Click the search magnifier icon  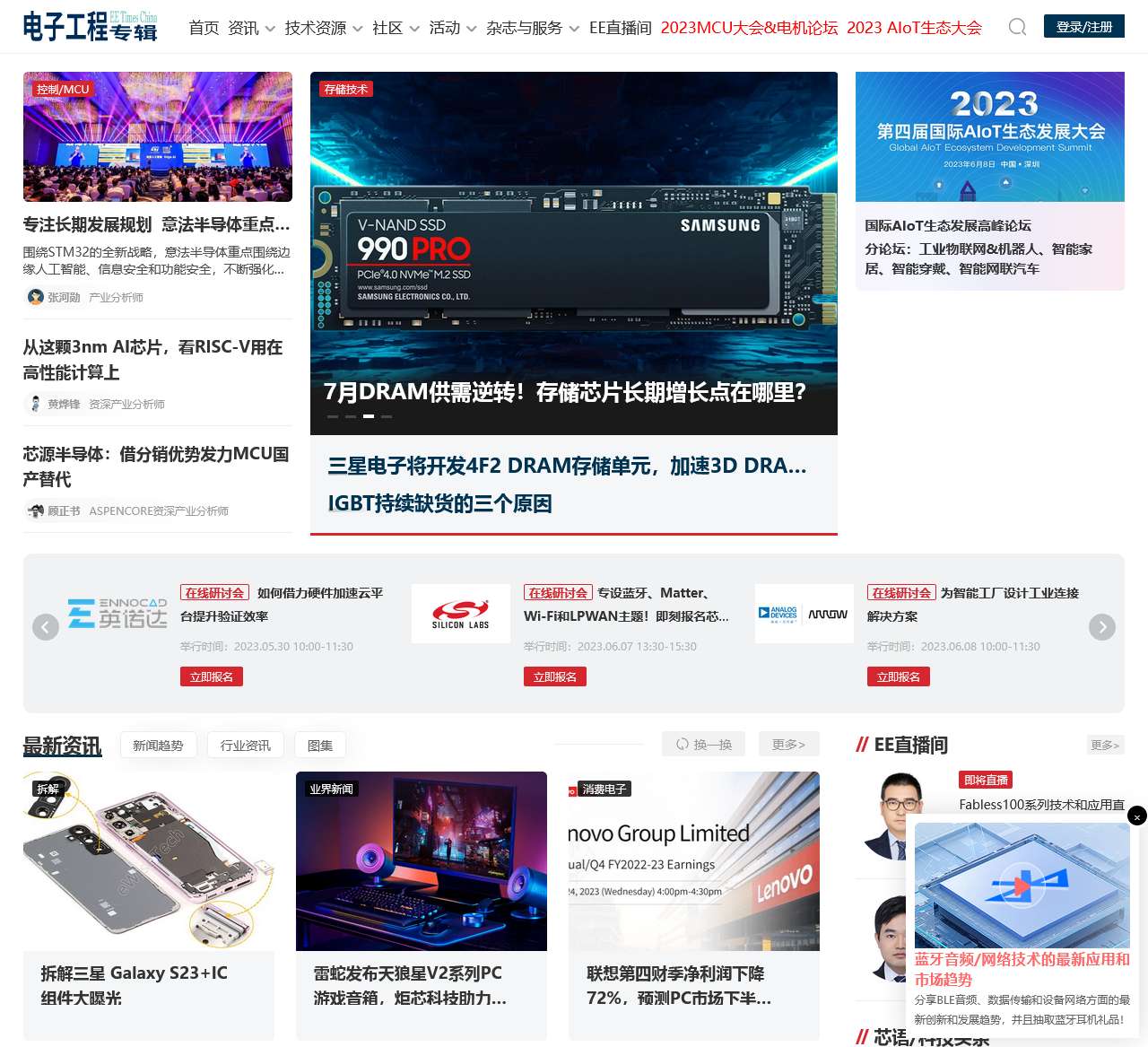tap(1017, 27)
